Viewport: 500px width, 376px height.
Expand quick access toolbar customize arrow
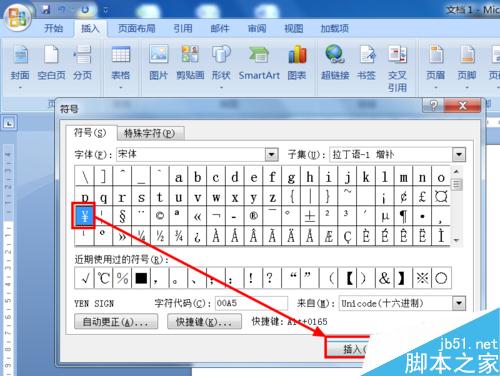coord(106,10)
